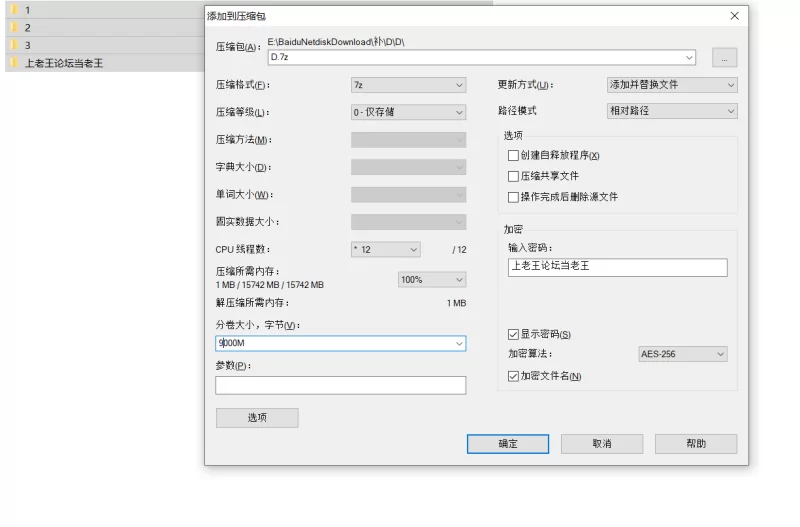This screenshot has width=800, height=527.
Task: Open the 字典大小 dropdown
Action: (x=408, y=167)
